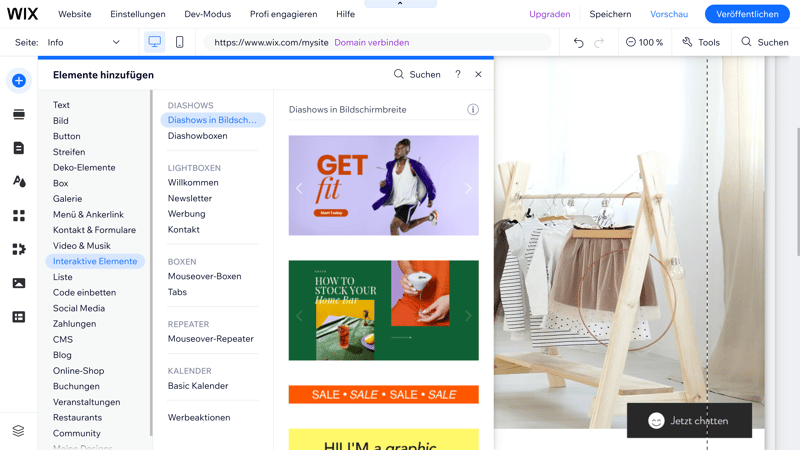This screenshot has height=450, width=800.
Task: Open the media image sidebar icon
Action: click(x=19, y=283)
